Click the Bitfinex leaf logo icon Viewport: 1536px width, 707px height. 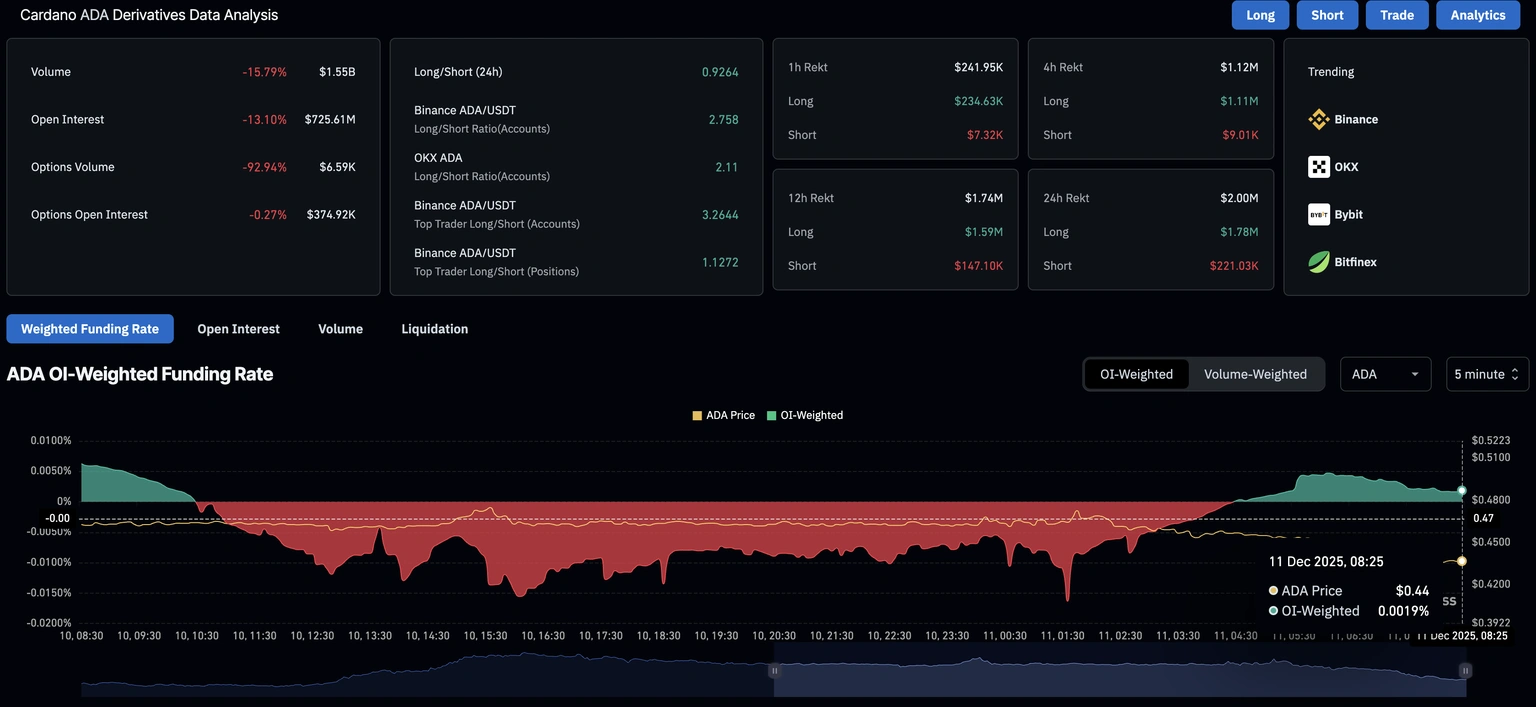point(1319,262)
